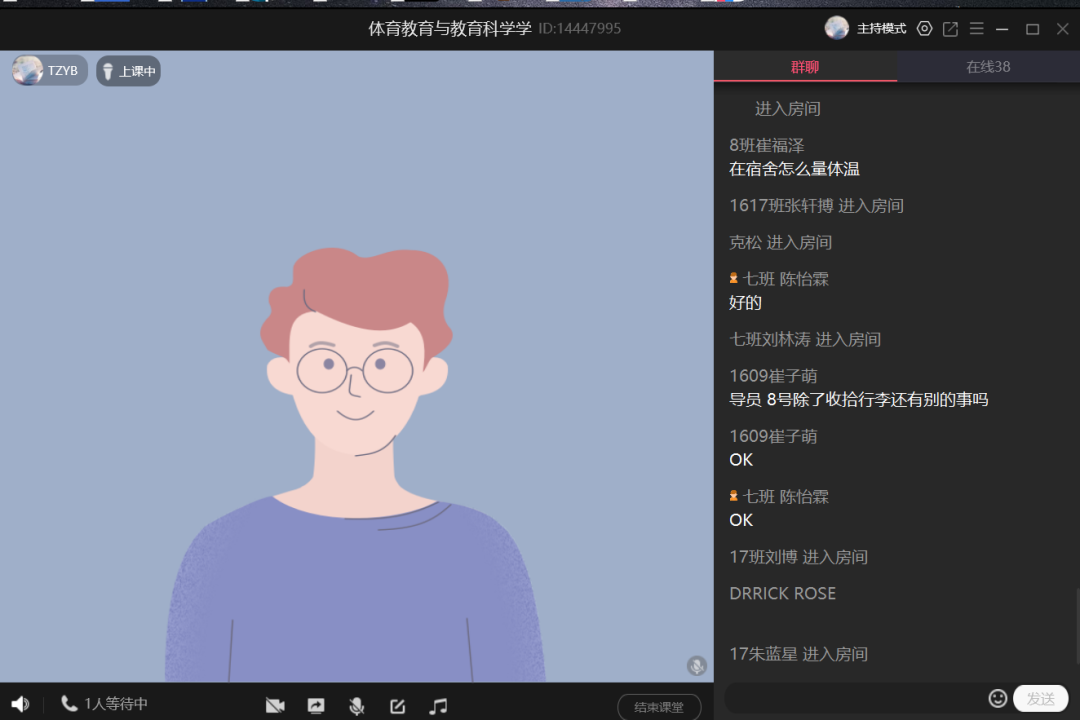
Task: Click the 发送 send button
Action: click(x=1040, y=698)
